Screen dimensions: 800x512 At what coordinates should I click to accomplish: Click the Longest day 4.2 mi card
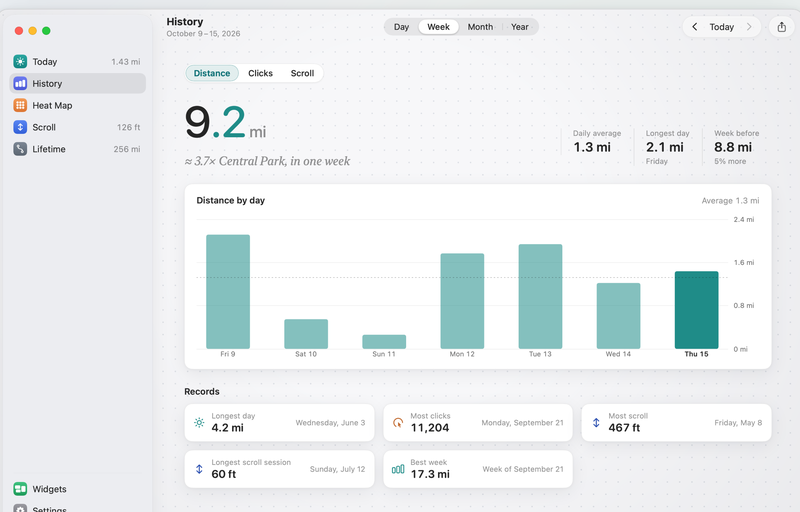coord(279,423)
